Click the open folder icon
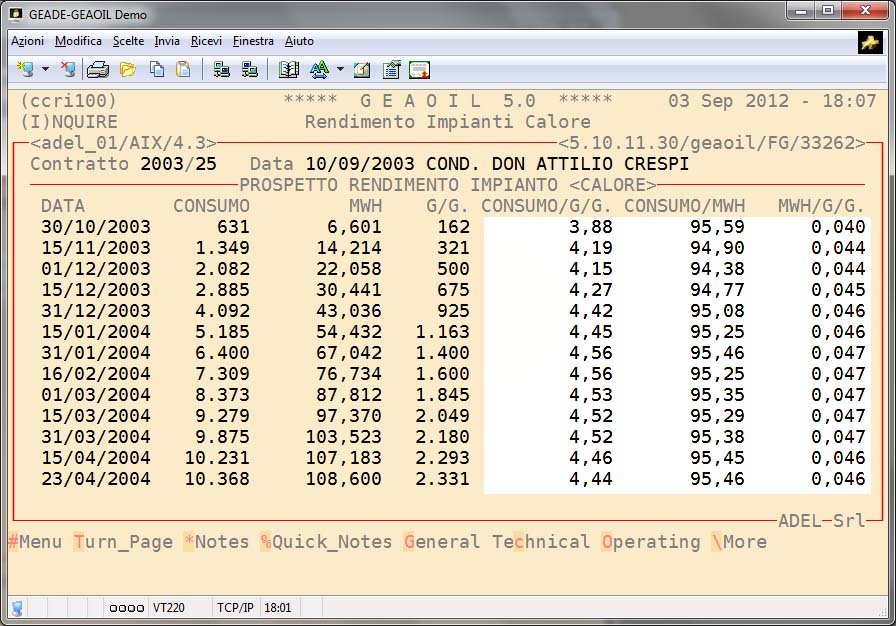Screen dimensions: 896x626 coord(127,69)
